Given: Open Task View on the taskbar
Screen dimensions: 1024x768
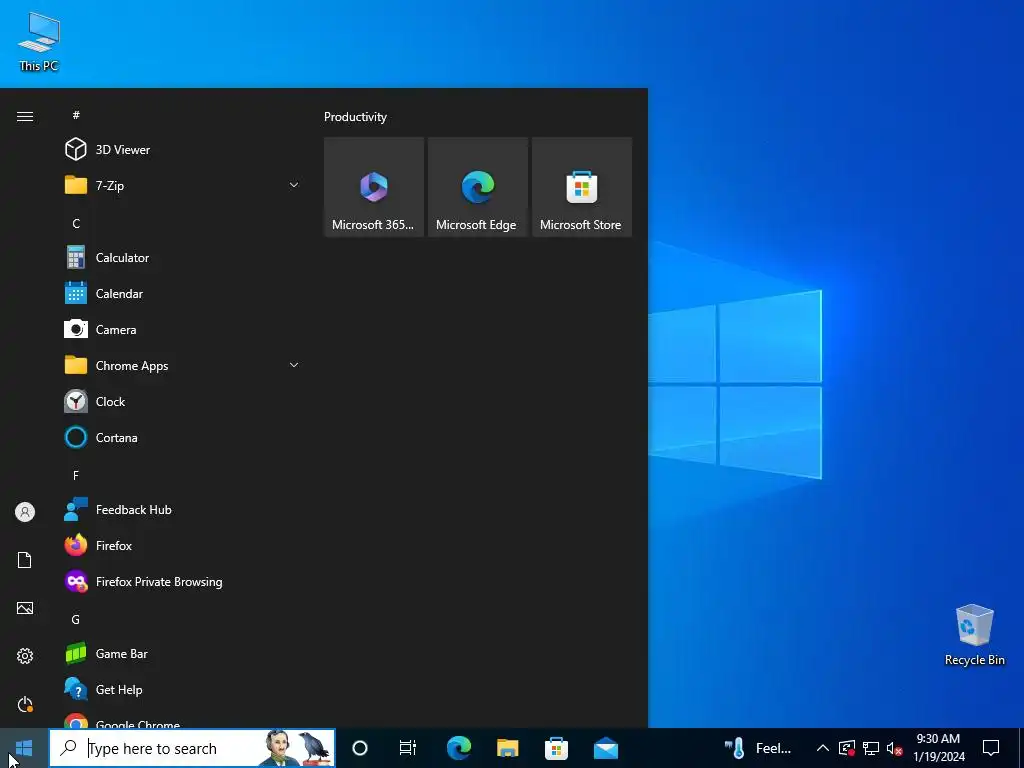Looking at the screenshot, I should (408, 748).
